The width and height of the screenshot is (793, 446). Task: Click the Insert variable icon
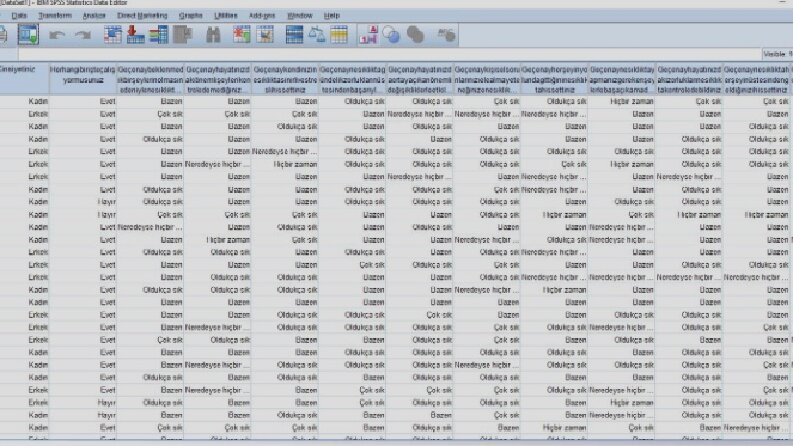pyautogui.click(x=265, y=34)
